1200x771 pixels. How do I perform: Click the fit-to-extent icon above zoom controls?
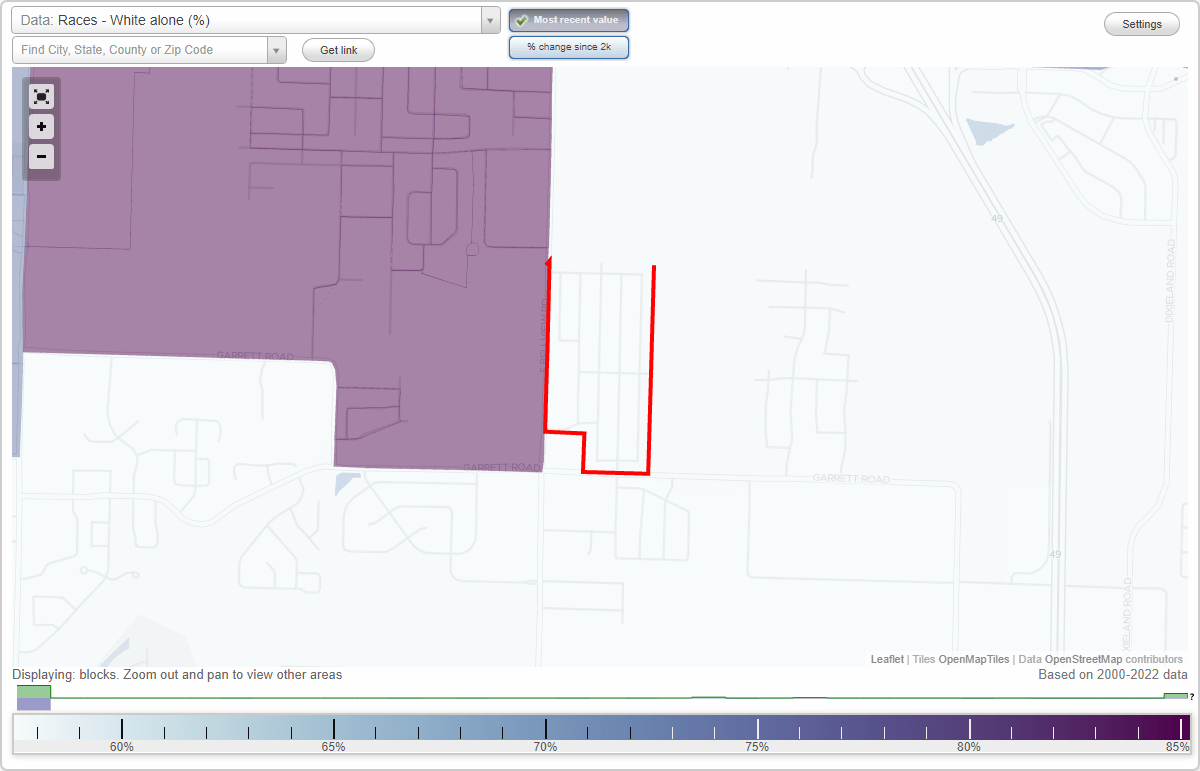[41, 96]
